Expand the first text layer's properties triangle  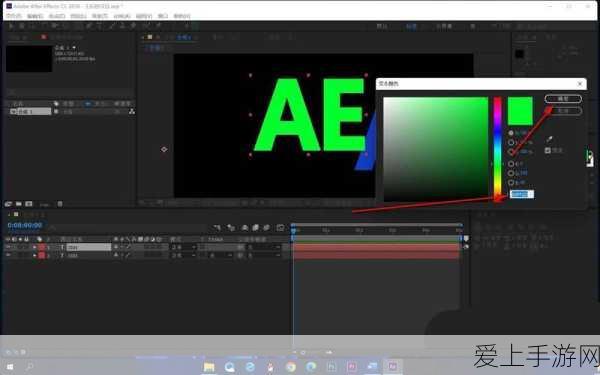[34, 247]
